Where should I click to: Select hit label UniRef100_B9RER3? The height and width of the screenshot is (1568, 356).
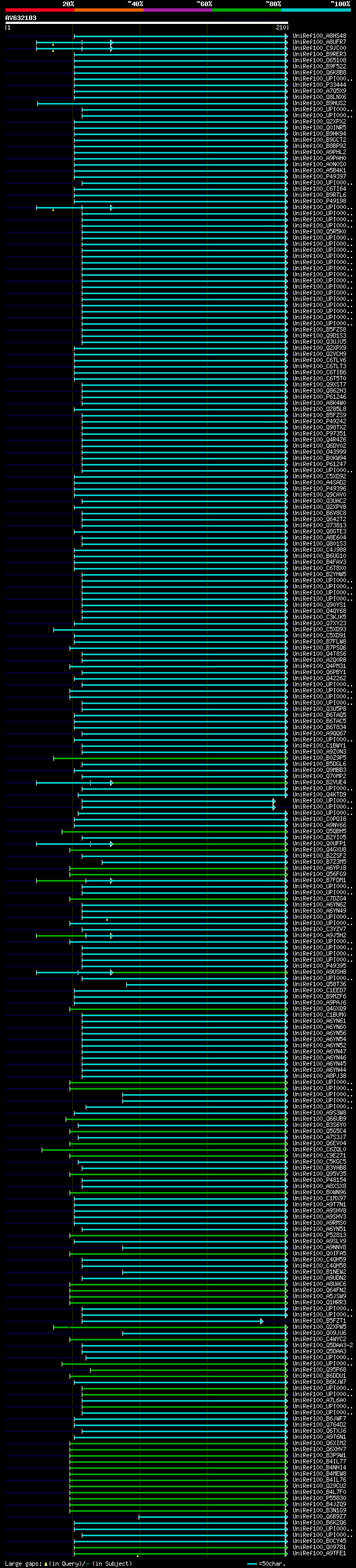319,54
